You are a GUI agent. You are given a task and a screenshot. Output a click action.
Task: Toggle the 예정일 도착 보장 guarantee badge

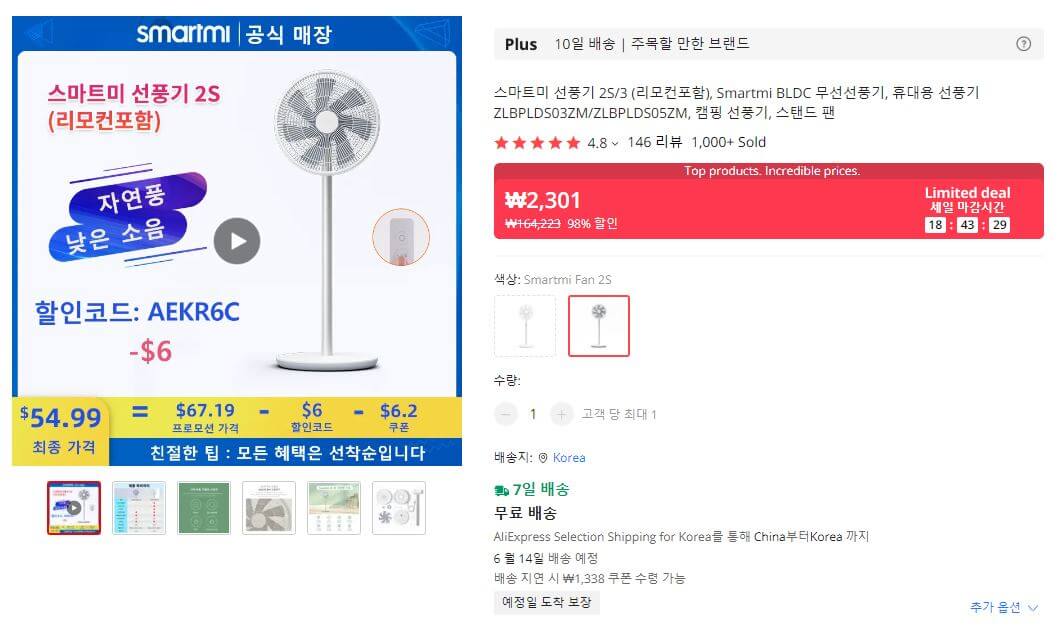coord(547,603)
